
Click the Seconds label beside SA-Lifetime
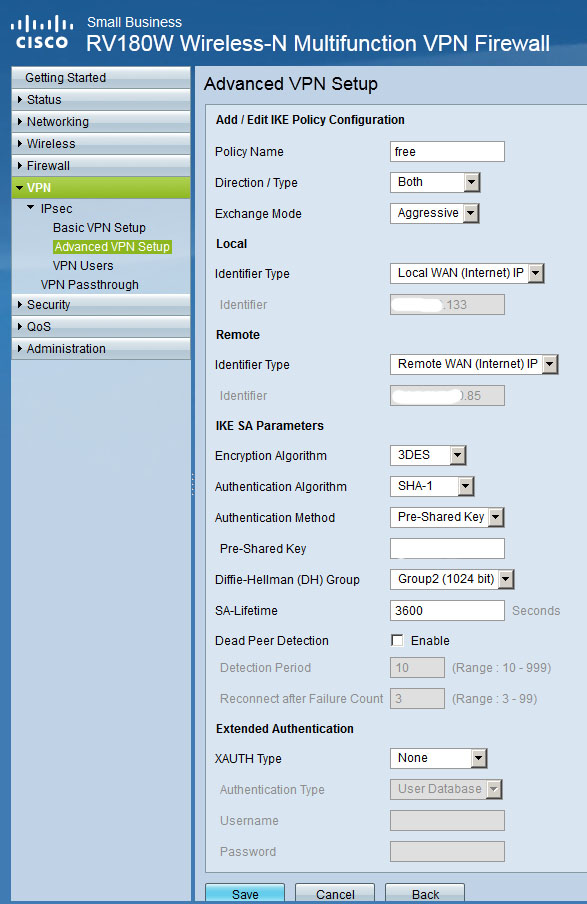point(536,611)
